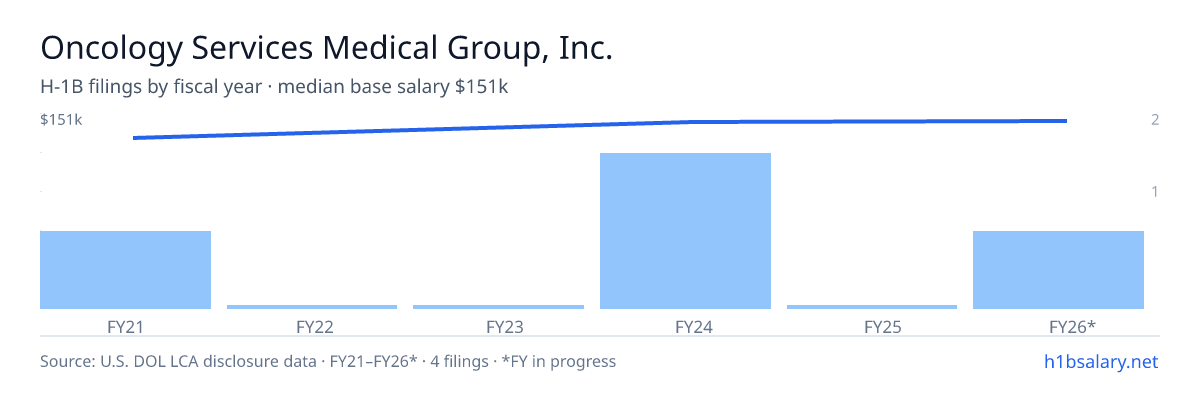
Task: Click the DOL LCA source footnote
Action: (328, 361)
